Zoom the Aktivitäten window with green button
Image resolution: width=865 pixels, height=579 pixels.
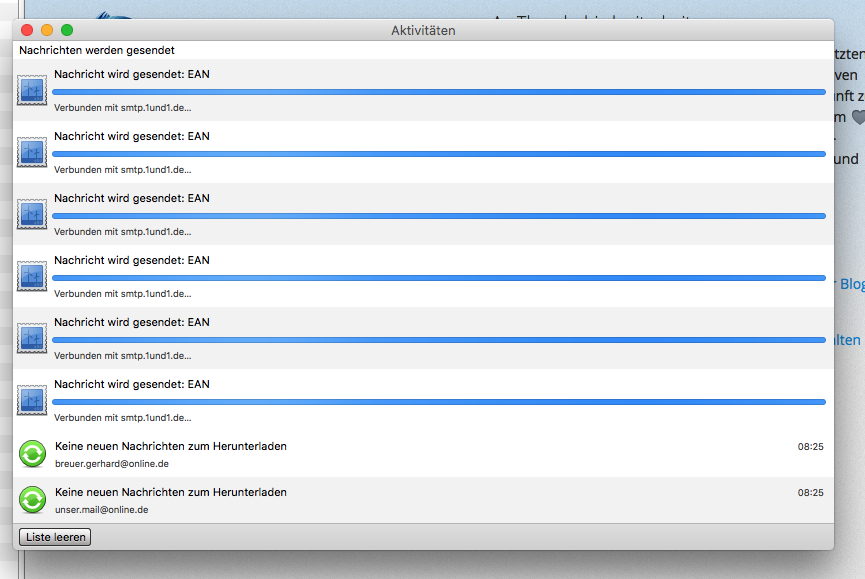point(67,30)
